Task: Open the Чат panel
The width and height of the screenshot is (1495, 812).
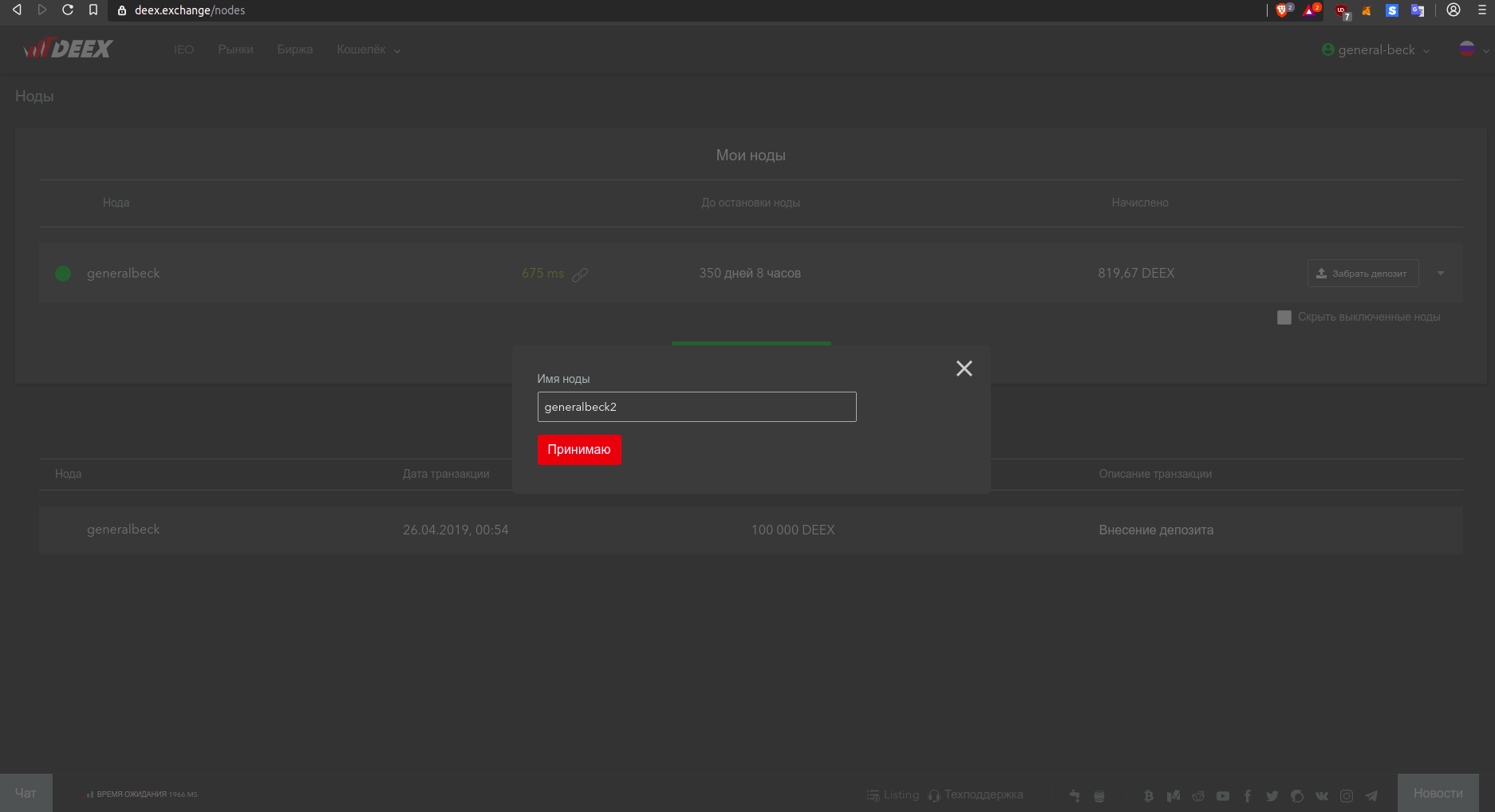Action: click(26, 793)
